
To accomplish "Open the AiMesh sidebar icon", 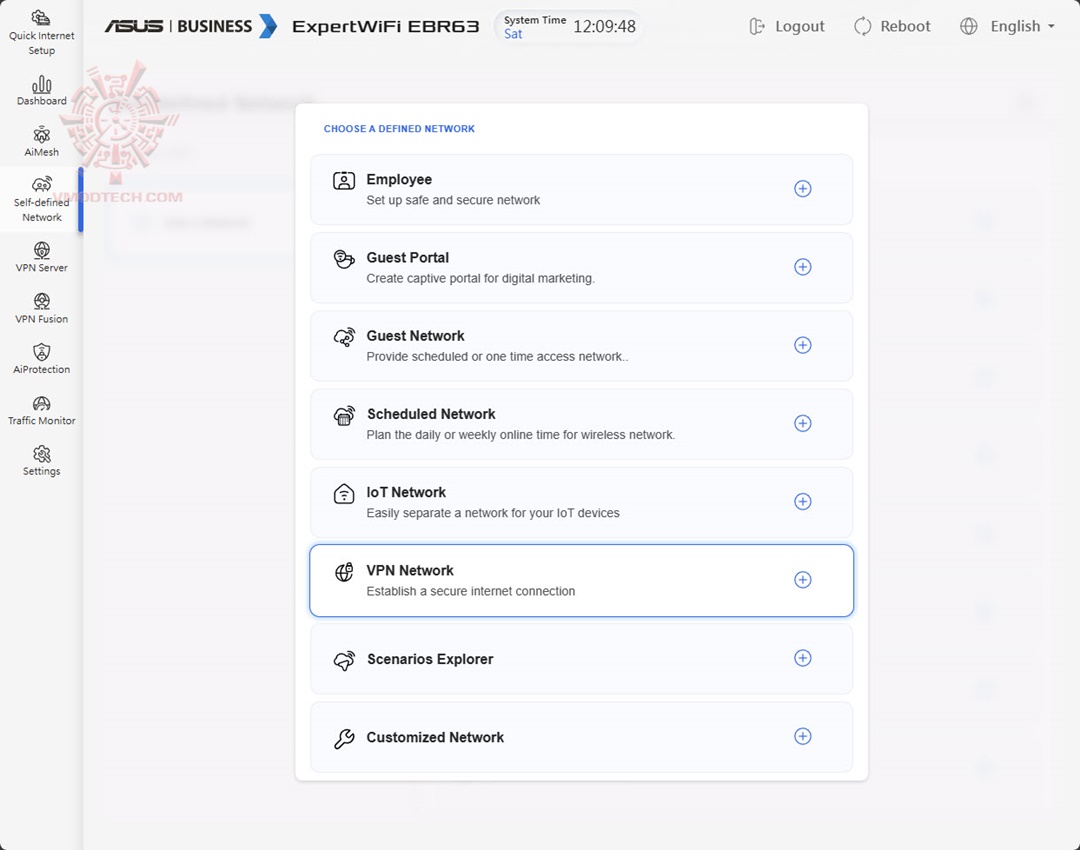I will pyautogui.click(x=42, y=135).
